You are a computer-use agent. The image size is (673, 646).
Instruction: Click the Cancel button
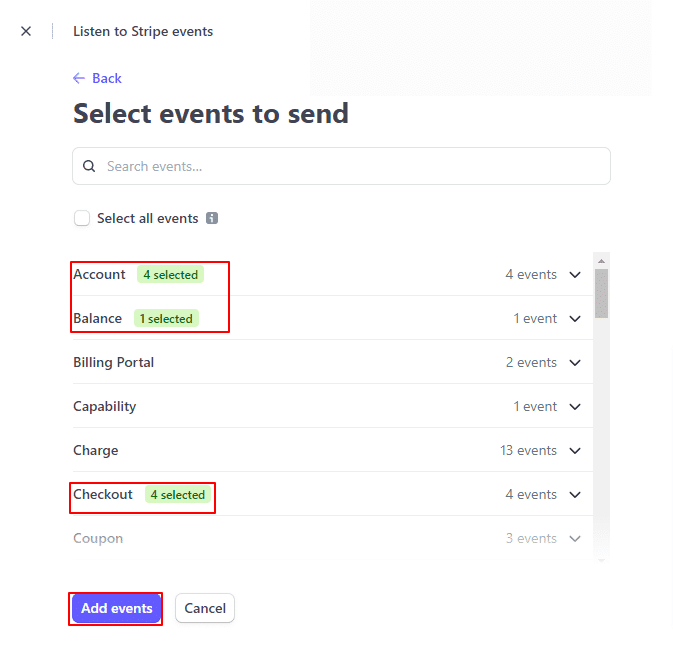click(x=205, y=608)
